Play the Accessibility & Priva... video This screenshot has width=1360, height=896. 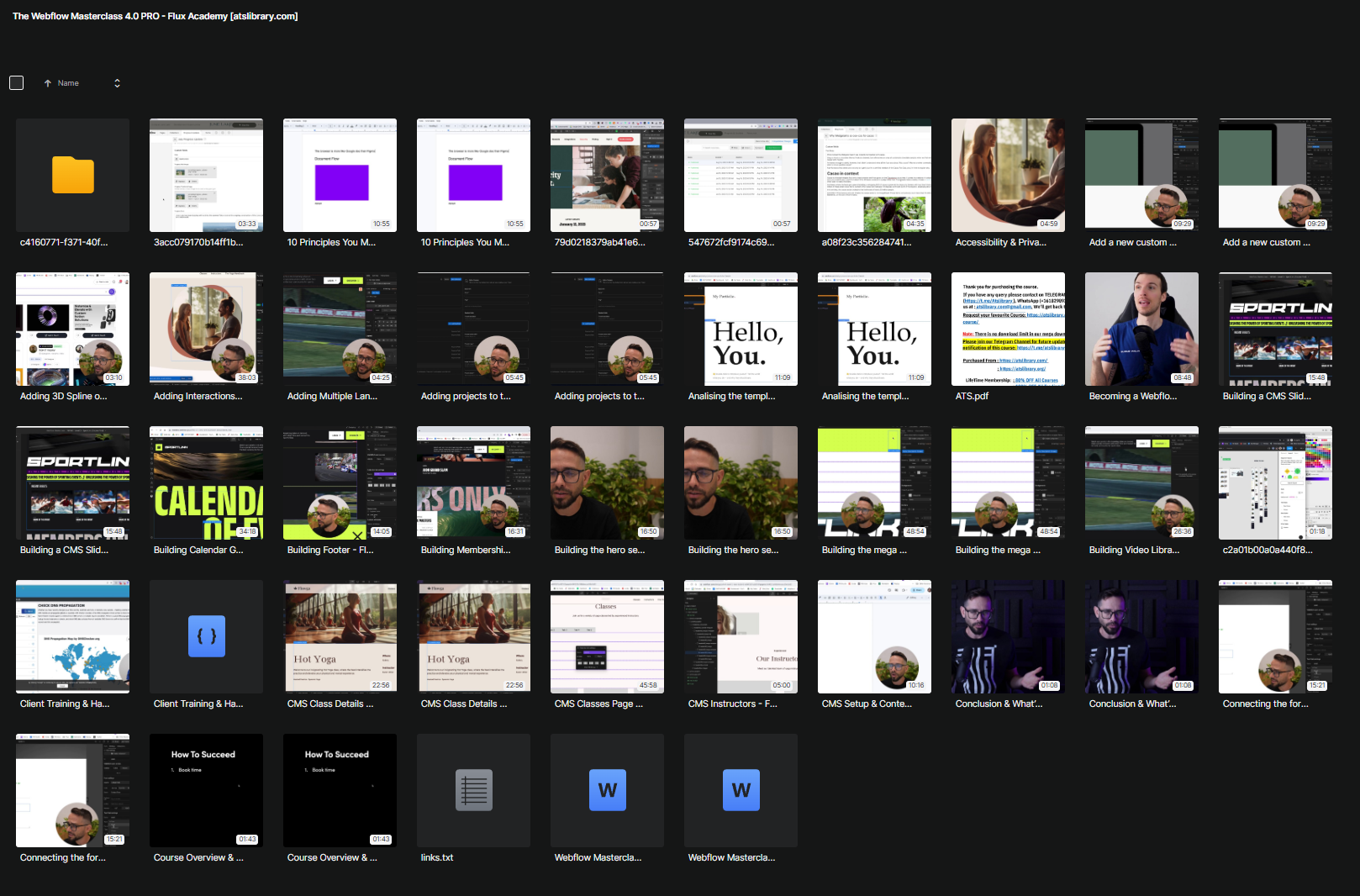point(1008,175)
